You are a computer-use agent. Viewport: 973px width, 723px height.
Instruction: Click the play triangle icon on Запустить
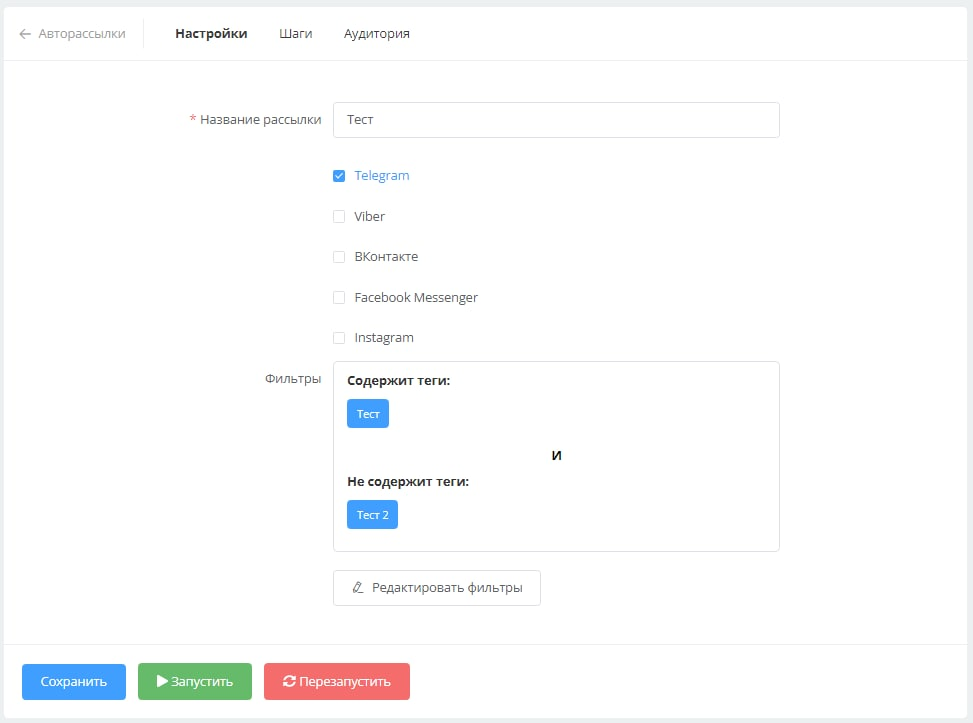[x=162, y=681]
